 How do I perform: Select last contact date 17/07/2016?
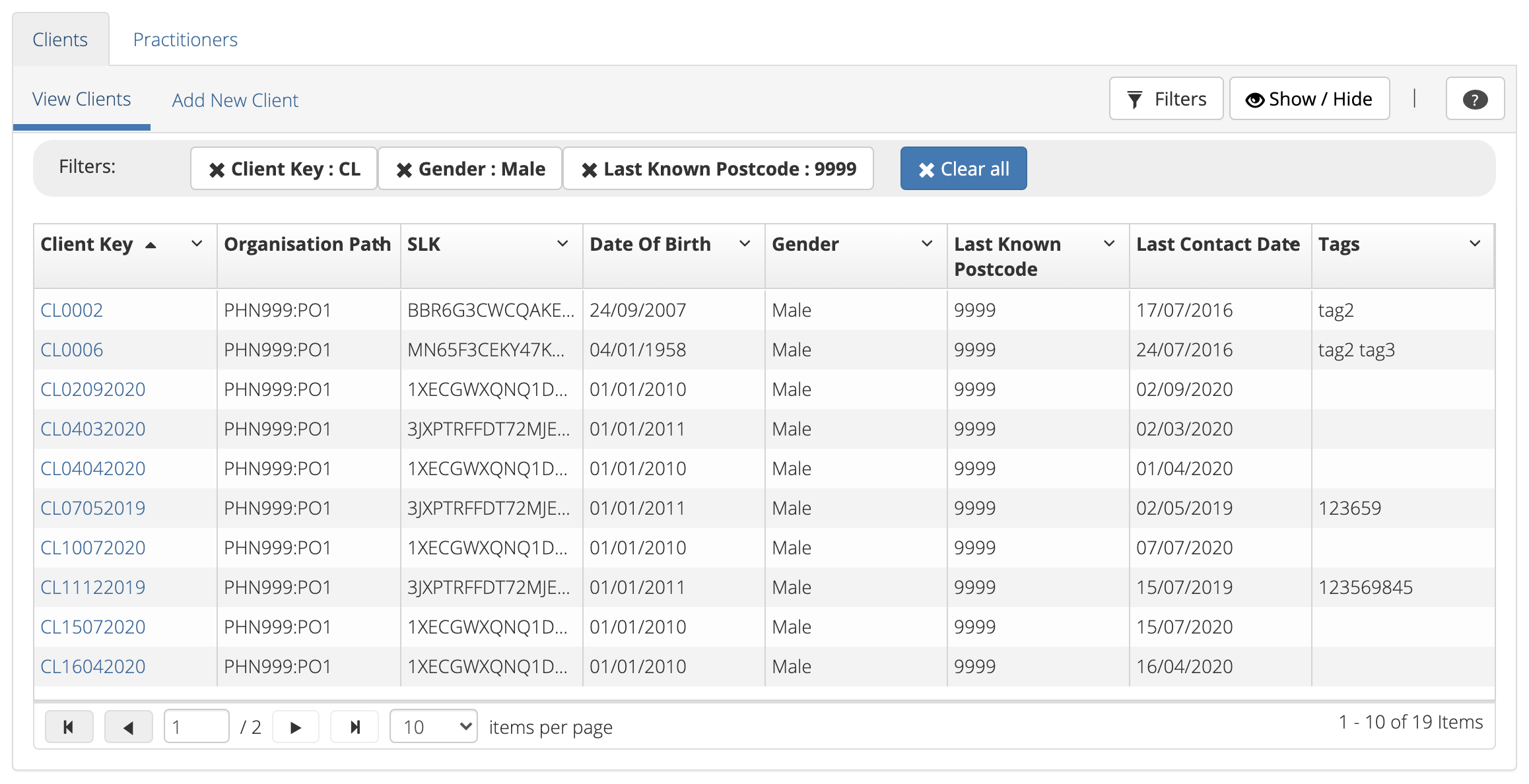click(1184, 310)
